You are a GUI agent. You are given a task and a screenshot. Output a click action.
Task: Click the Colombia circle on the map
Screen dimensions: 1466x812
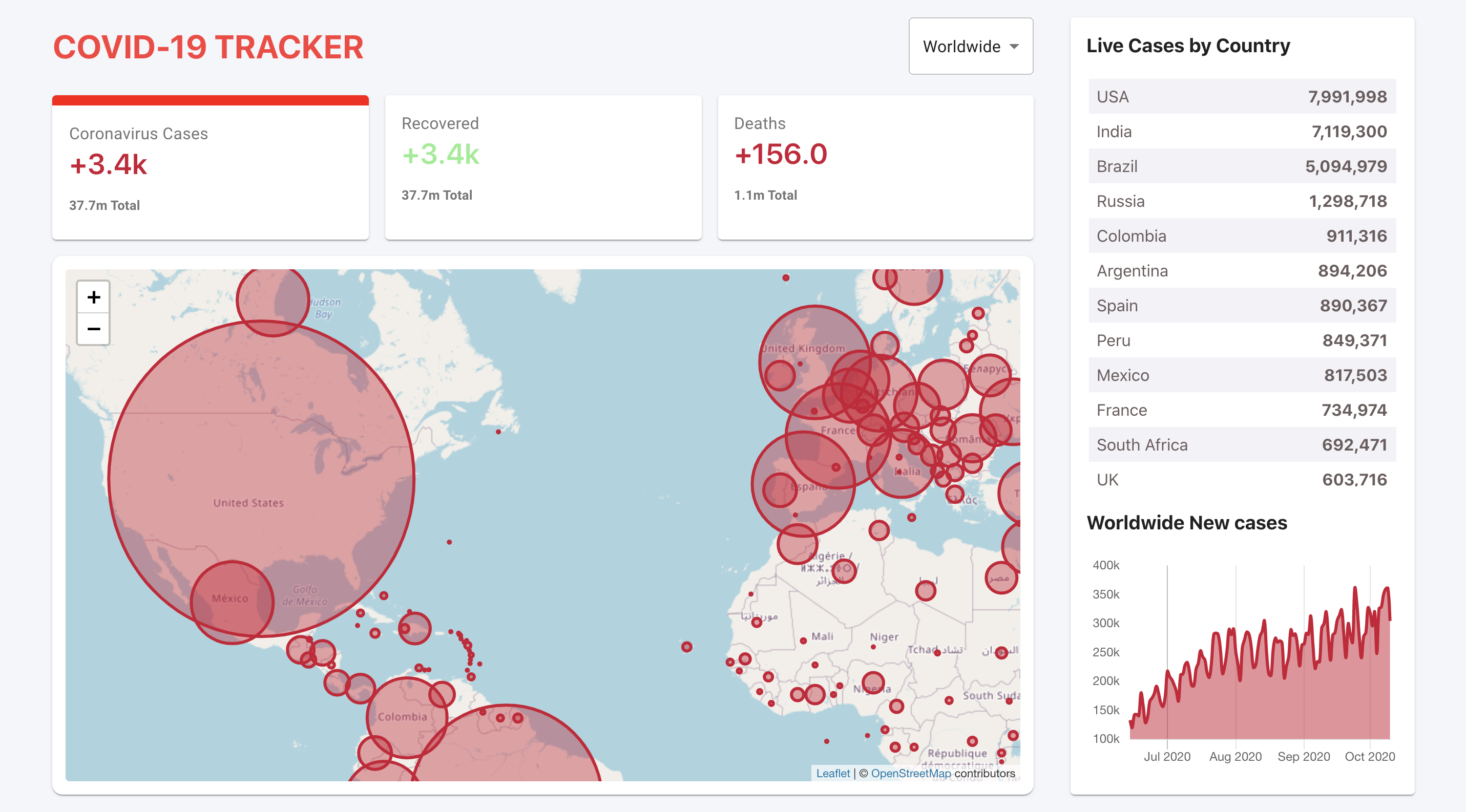[x=406, y=717]
